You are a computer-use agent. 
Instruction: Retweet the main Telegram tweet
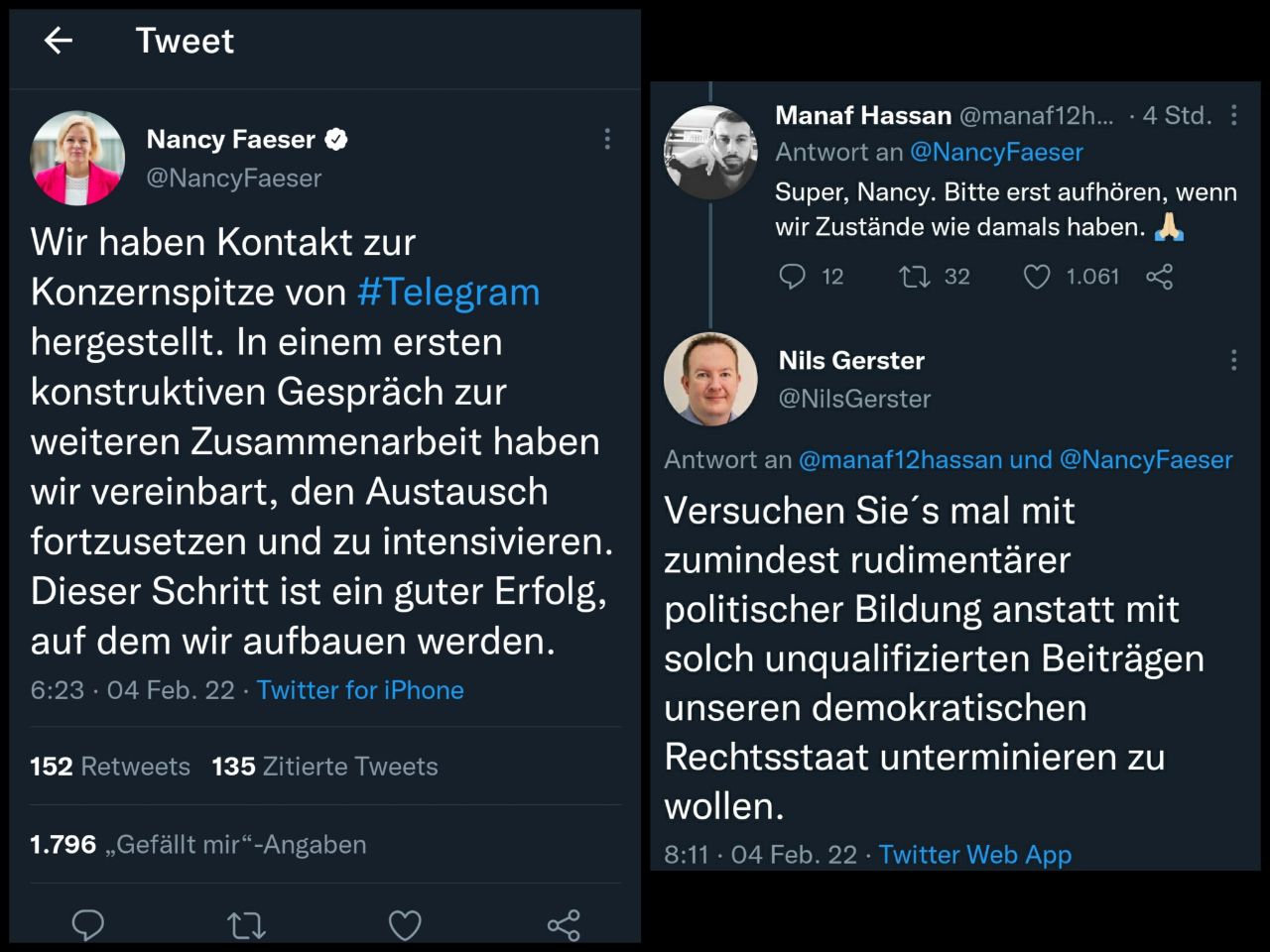(246, 925)
